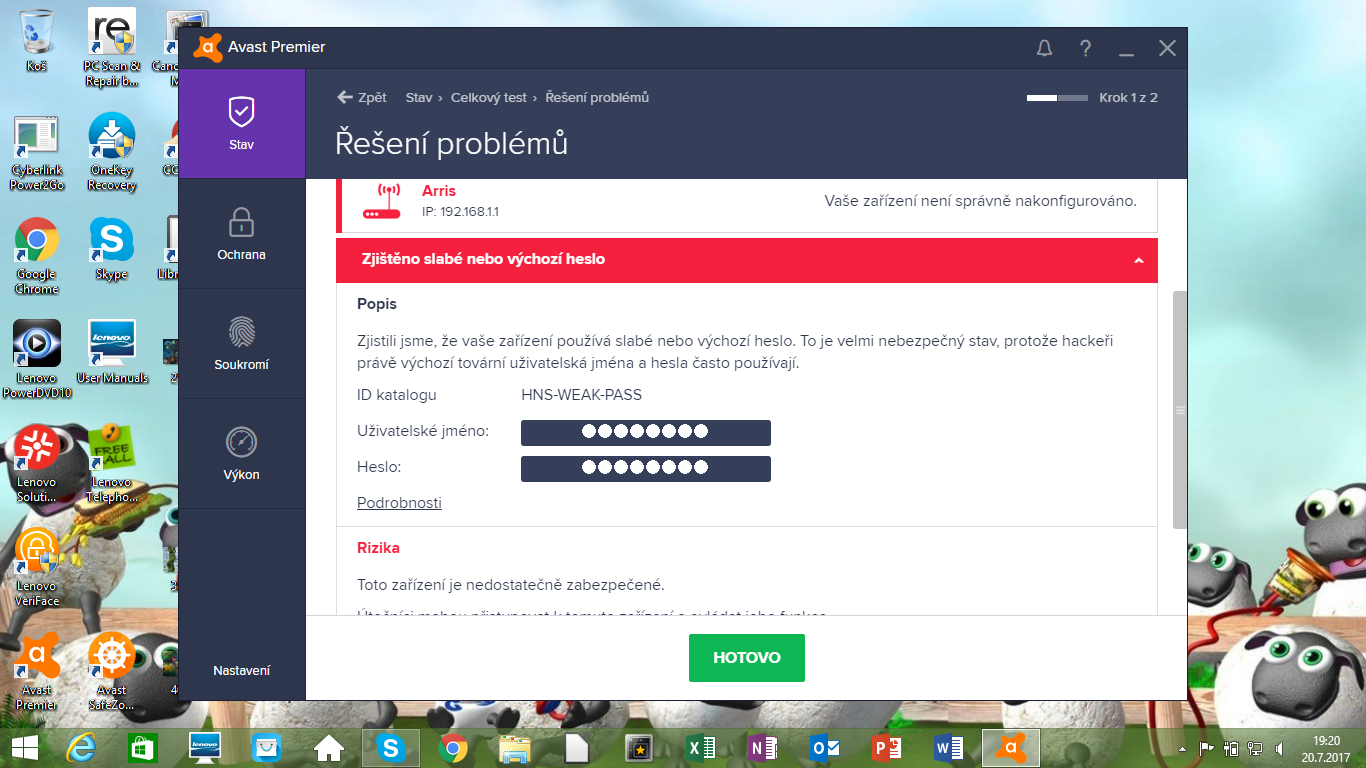Open Nastavení in Avast sidebar
1366x768 pixels.
[x=241, y=671]
